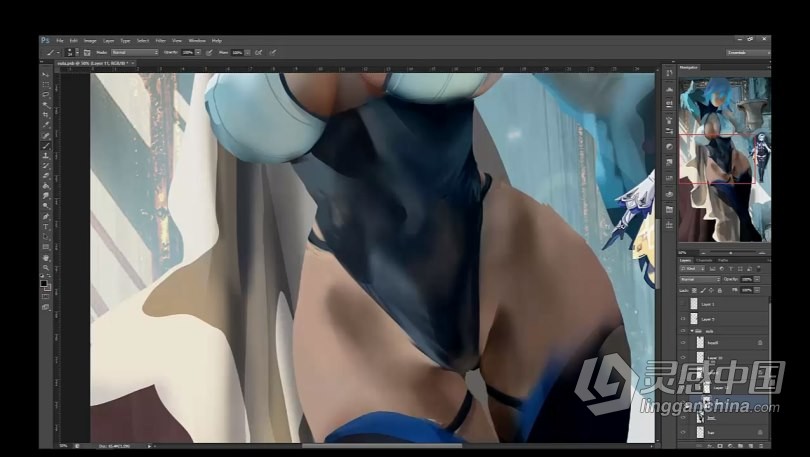Create a new layer from Layers footer
Image resolution: width=810 pixels, height=457 pixels.
tap(751, 446)
